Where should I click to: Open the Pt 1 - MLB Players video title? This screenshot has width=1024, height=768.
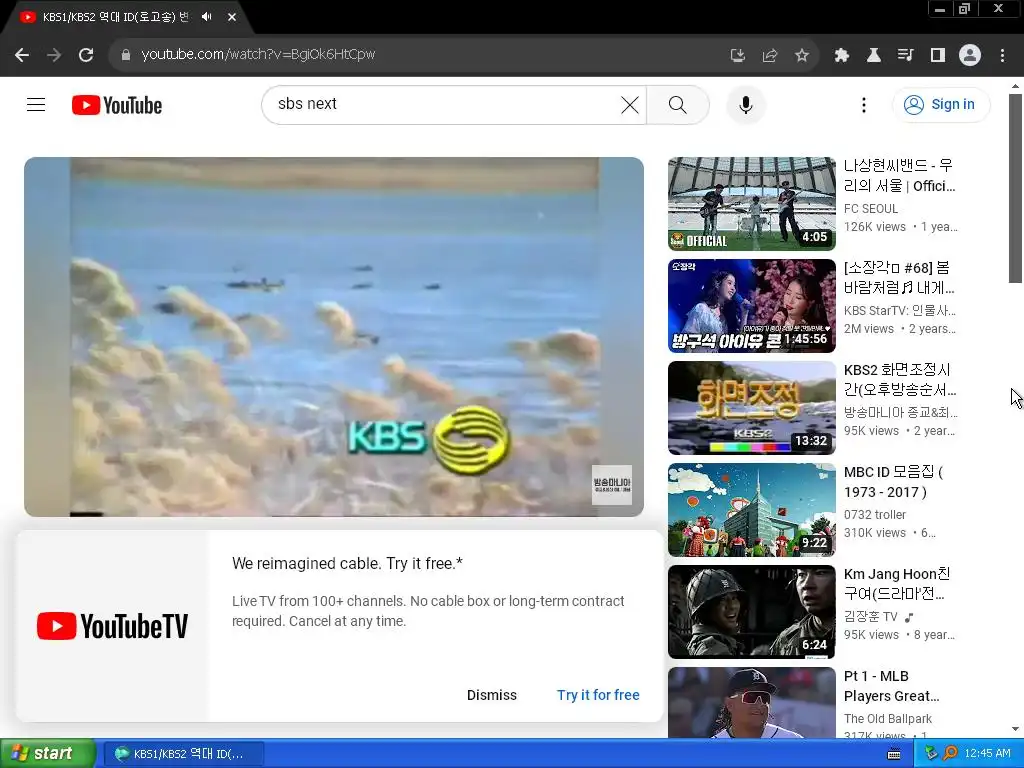891,686
